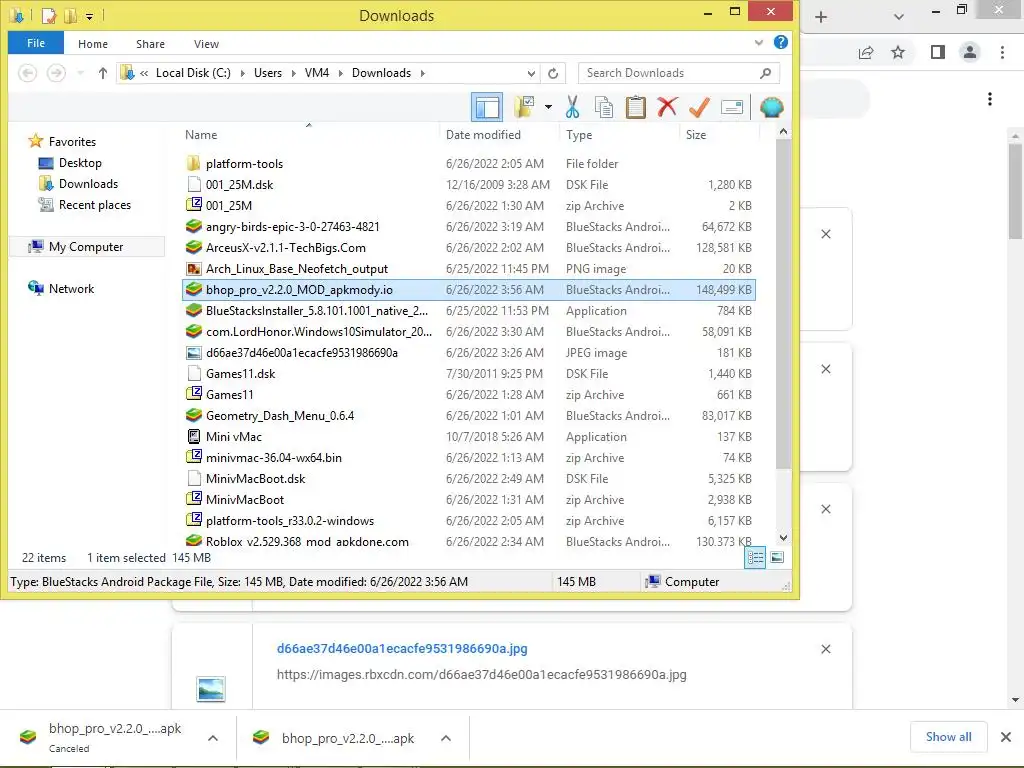Click the Refresh button next to address bar

coord(553,73)
